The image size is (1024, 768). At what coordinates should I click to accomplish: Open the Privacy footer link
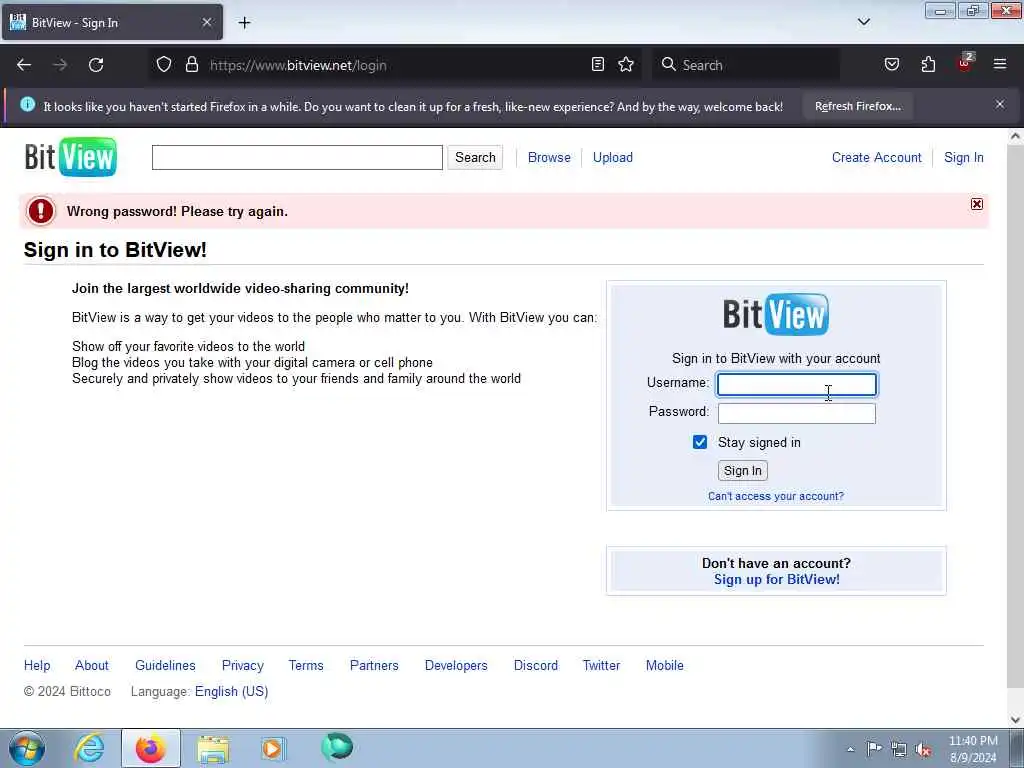(242, 665)
